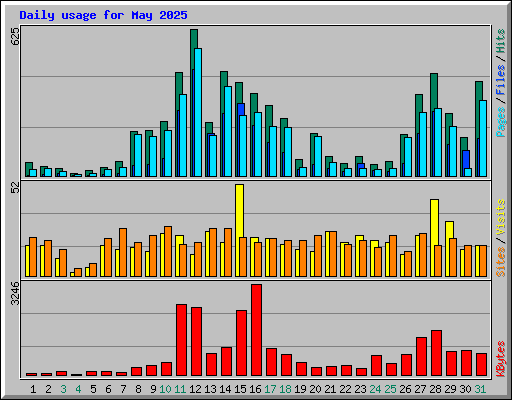Click the 3246 KBytes axis value
Viewport: 512px width, 400px height.
click(15, 293)
